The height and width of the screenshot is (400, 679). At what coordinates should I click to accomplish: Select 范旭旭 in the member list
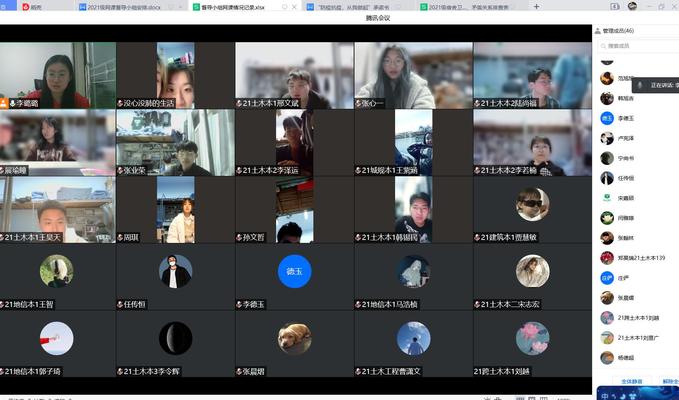point(626,78)
